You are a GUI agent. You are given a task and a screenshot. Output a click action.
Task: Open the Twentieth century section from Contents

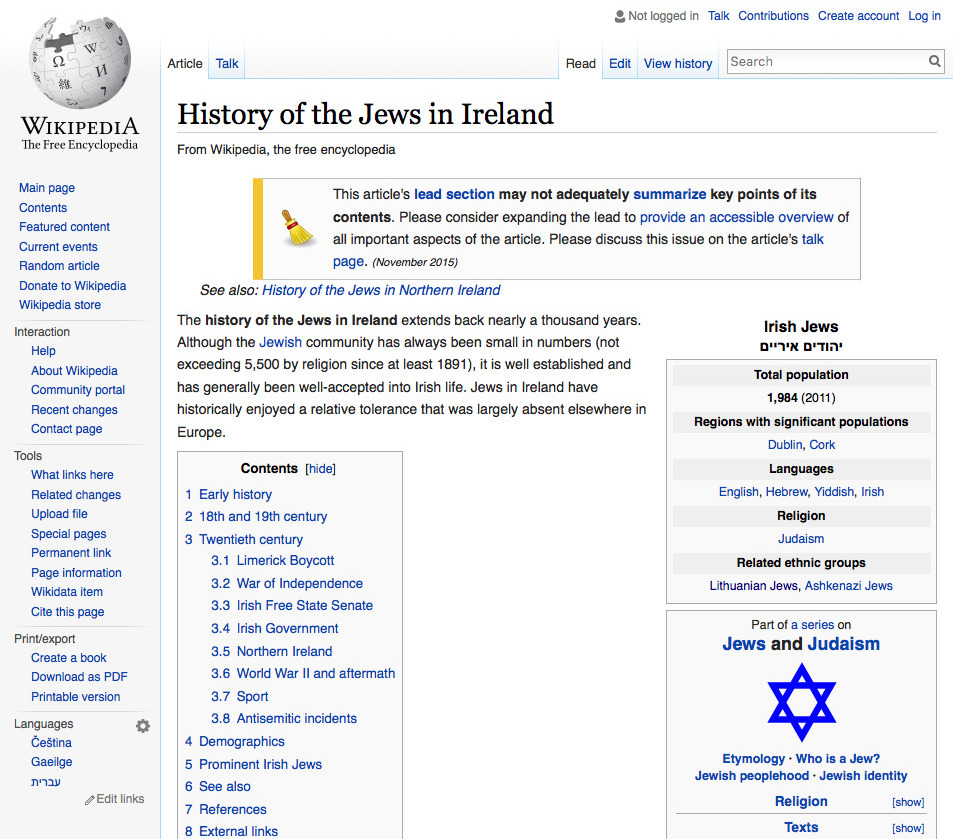(251, 539)
